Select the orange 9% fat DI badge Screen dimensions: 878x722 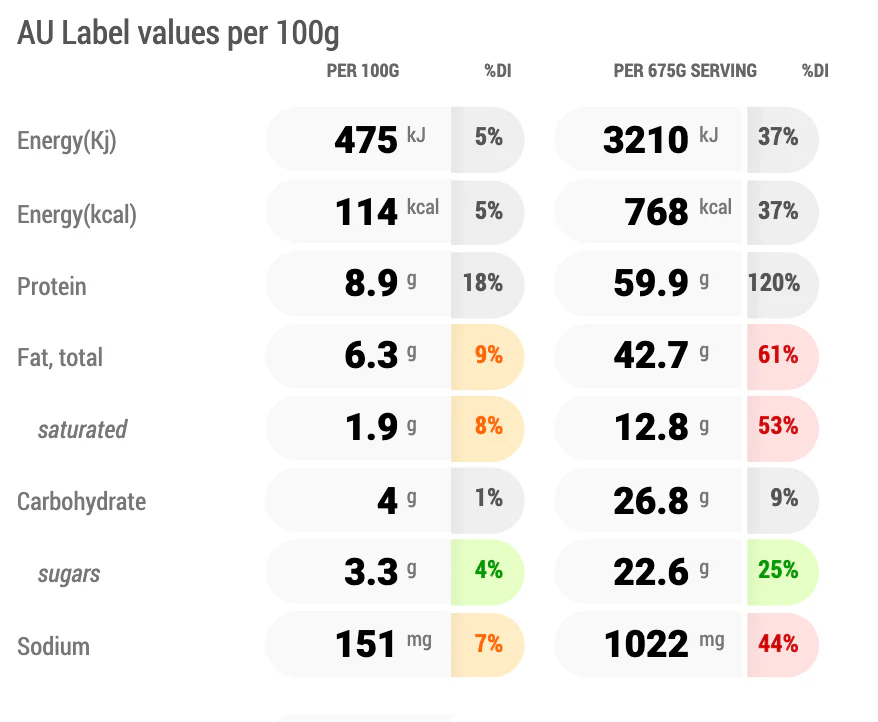tap(488, 356)
